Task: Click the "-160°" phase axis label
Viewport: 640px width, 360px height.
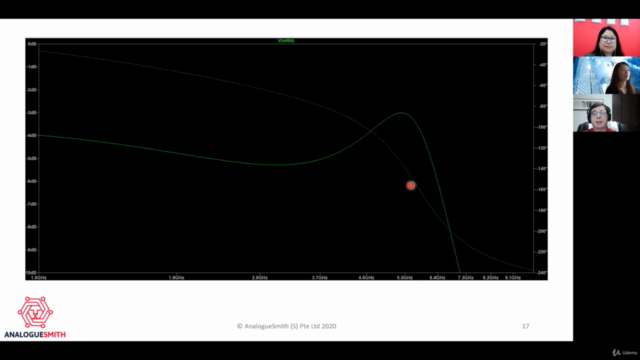Action: coord(542,189)
